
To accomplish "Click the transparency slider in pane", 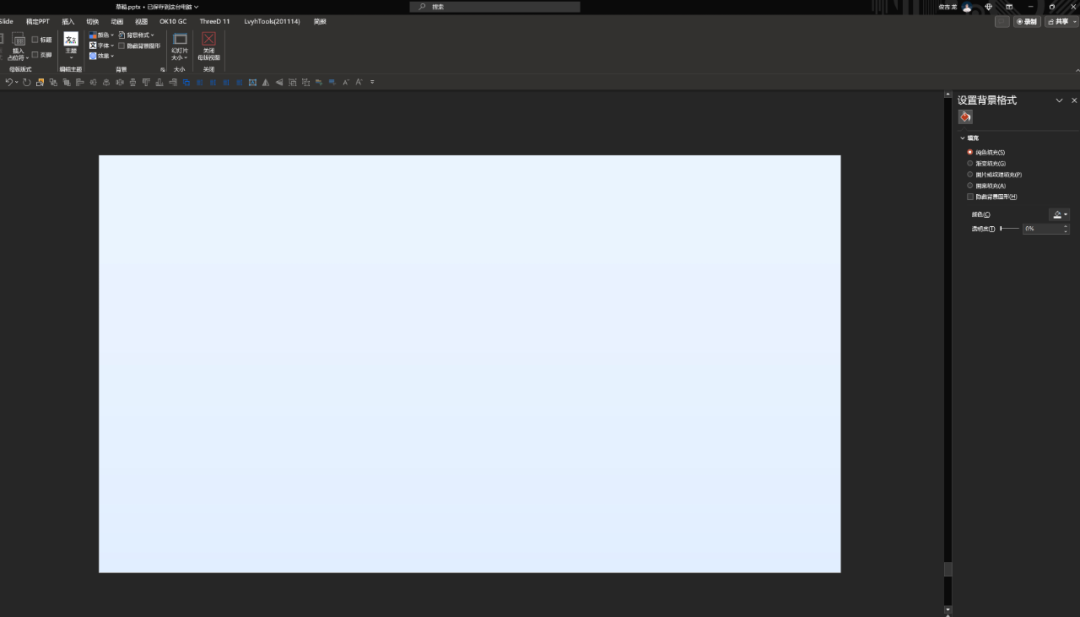I will pyautogui.click(x=1009, y=229).
